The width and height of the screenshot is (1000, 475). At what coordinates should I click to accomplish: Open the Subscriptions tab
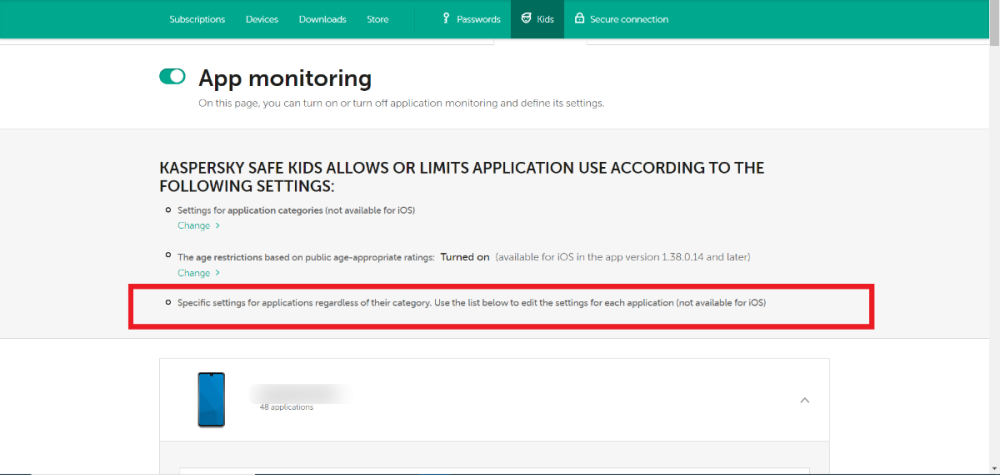[197, 19]
